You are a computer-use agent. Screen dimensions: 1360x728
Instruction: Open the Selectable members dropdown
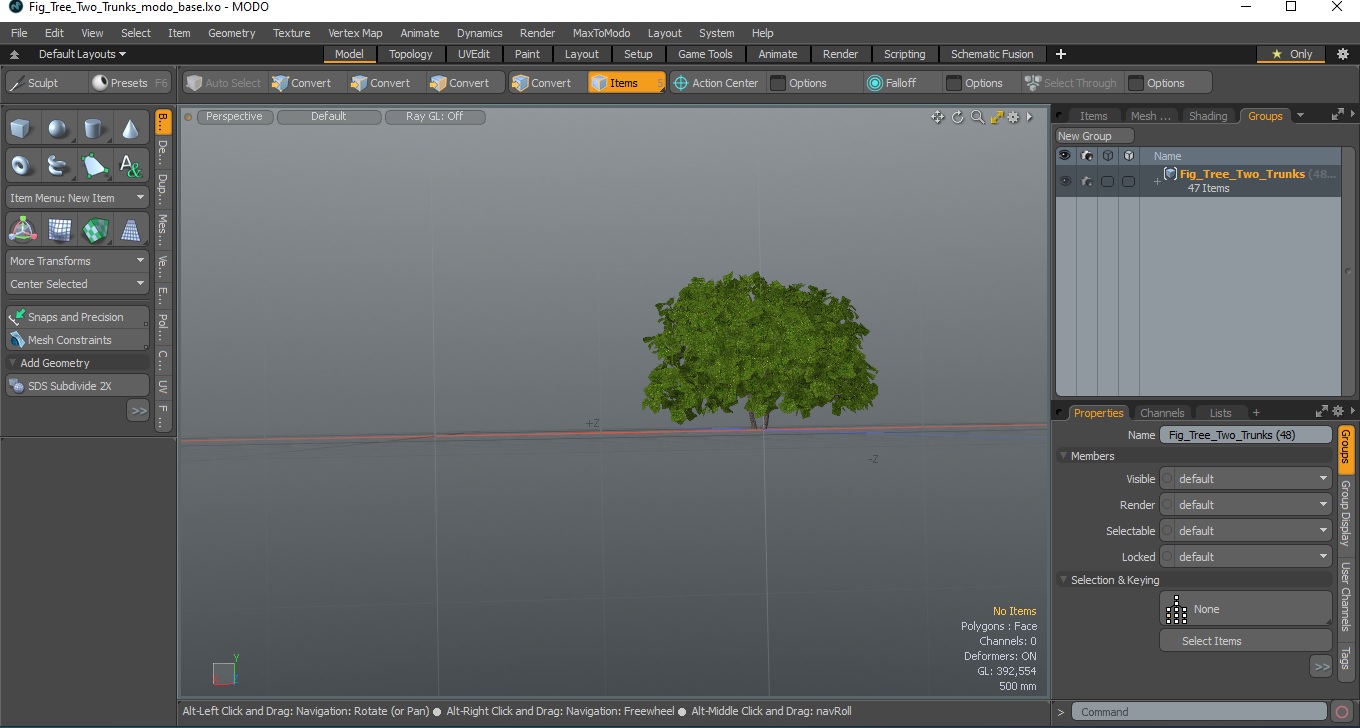[x=1246, y=531]
